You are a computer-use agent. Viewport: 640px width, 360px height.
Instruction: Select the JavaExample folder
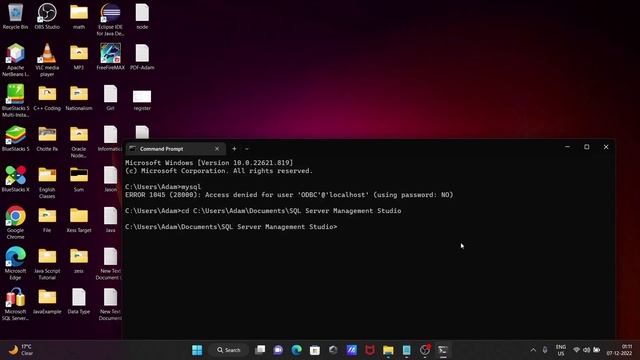pyautogui.click(x=47, y=301)
